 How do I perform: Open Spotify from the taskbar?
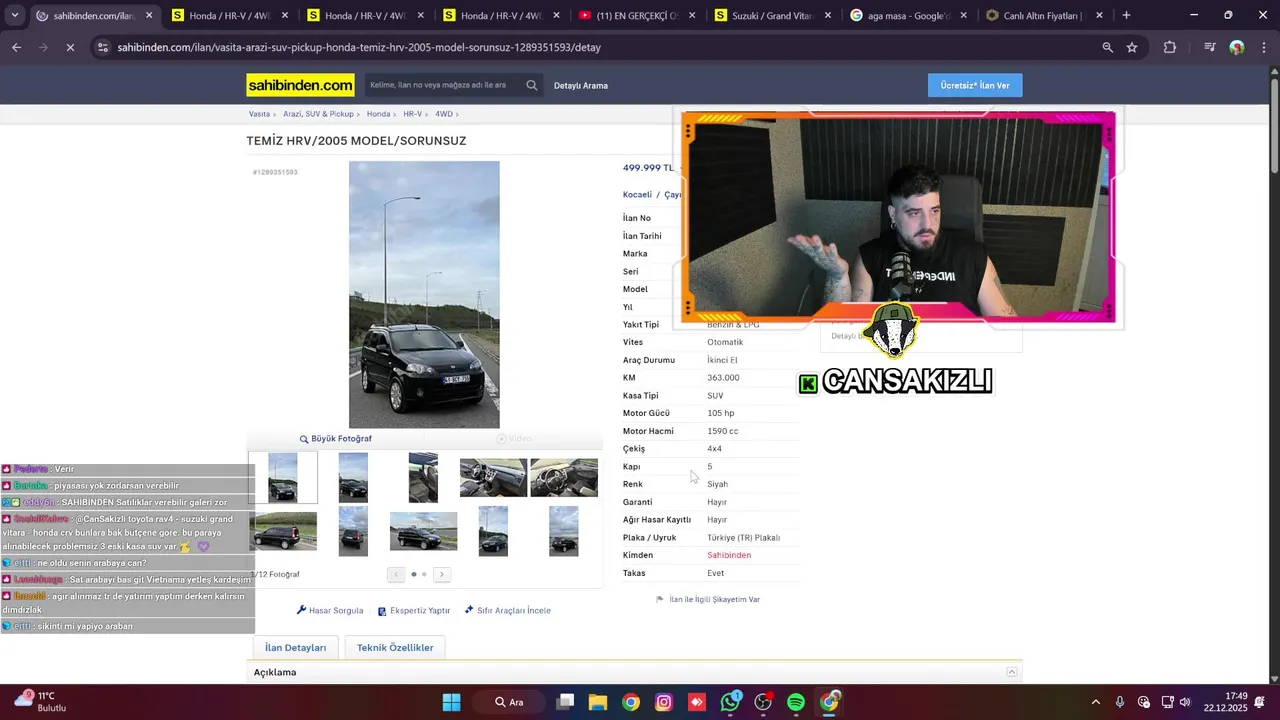796,702
